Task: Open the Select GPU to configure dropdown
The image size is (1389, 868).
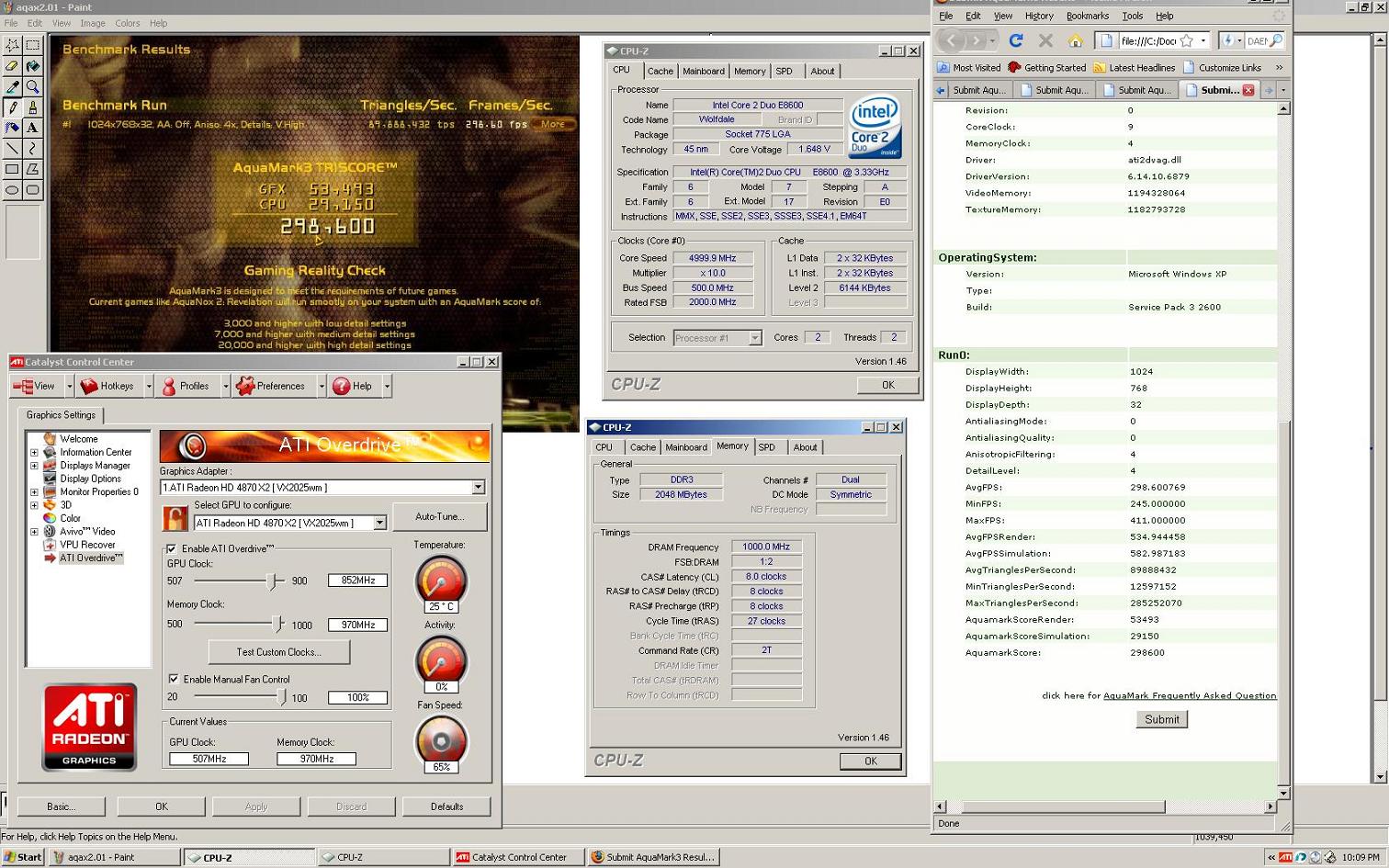Action: tap(379, 523)
